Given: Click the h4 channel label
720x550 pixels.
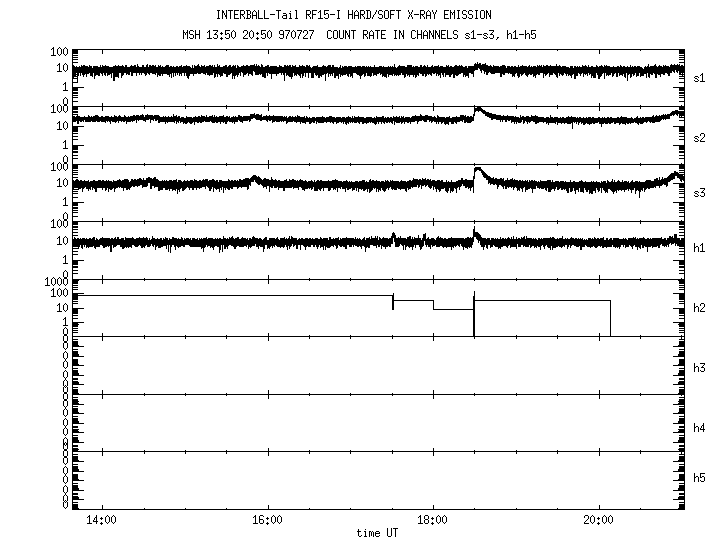Looking at the screenshot, I should (699, 428).
